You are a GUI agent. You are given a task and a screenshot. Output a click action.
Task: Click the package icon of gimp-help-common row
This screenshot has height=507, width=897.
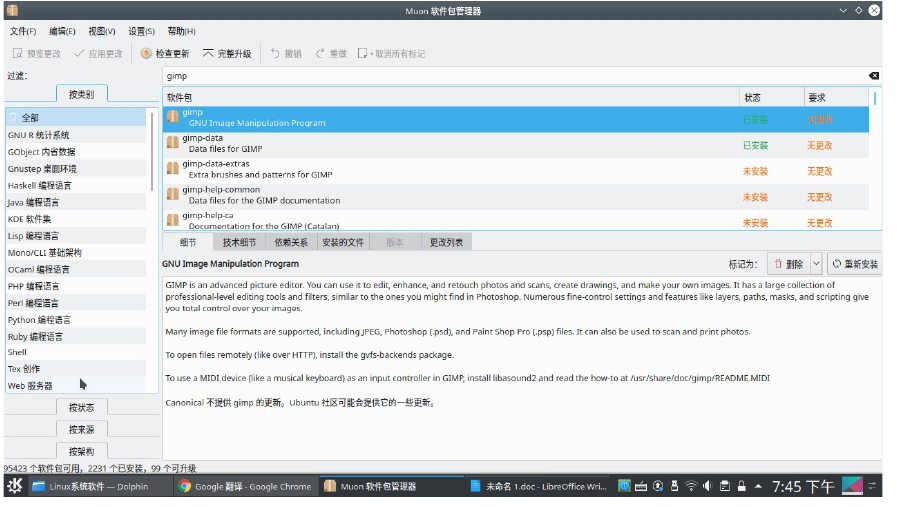point(173,195)
